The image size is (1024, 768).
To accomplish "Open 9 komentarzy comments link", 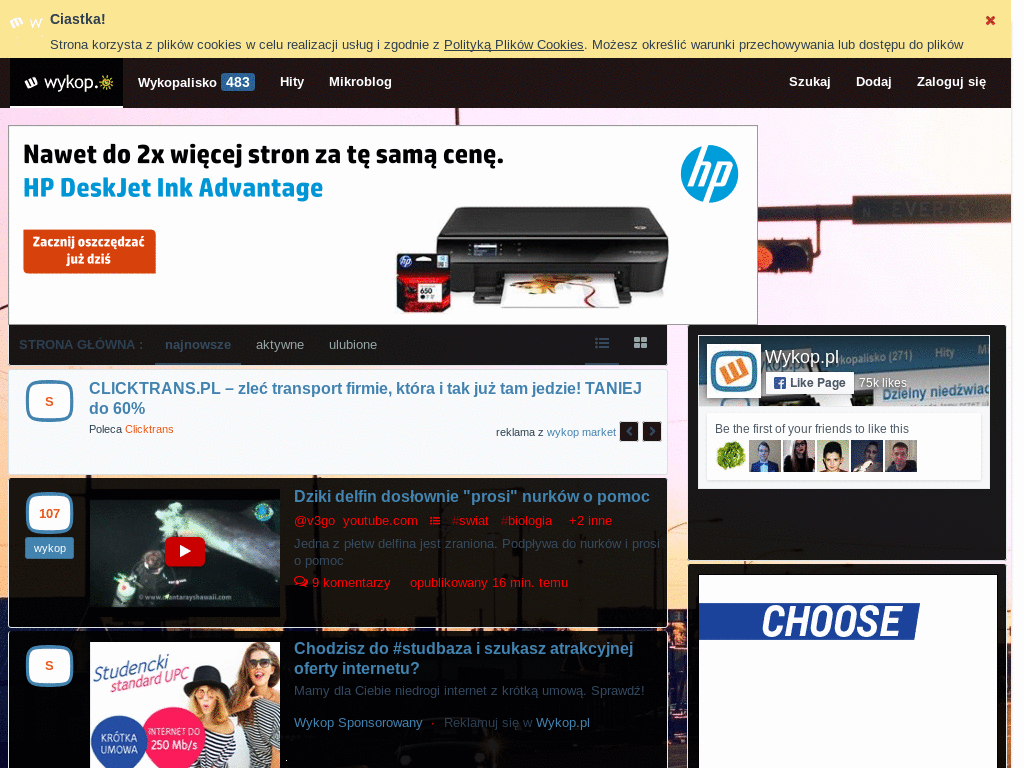I will (x=342, y=583).
